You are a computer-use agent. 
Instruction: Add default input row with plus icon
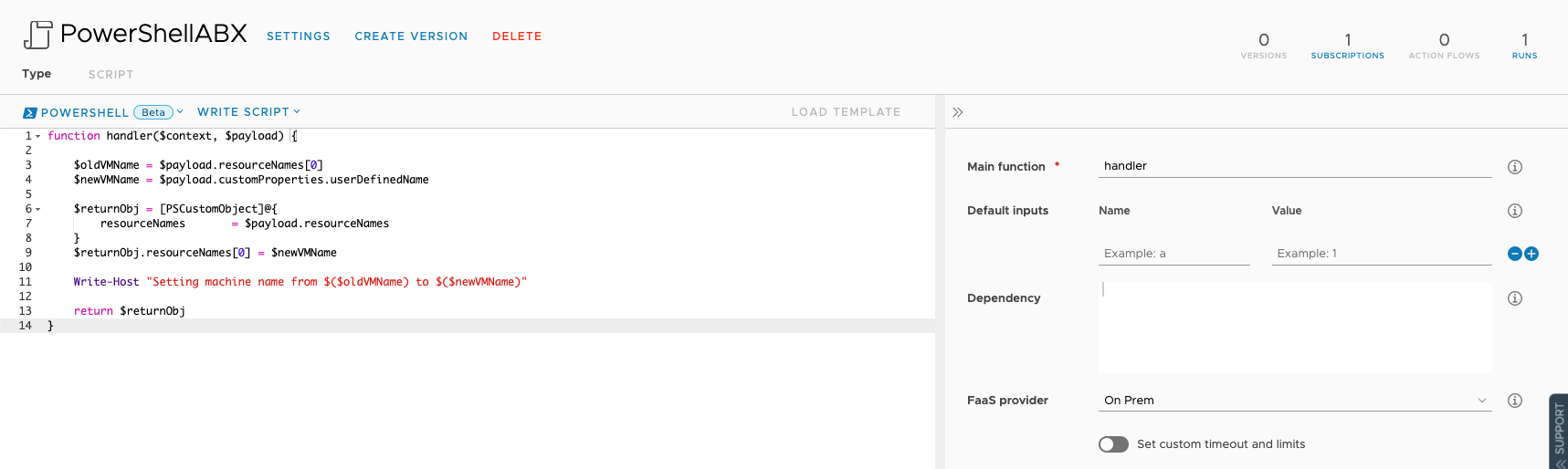(1531, 254)
